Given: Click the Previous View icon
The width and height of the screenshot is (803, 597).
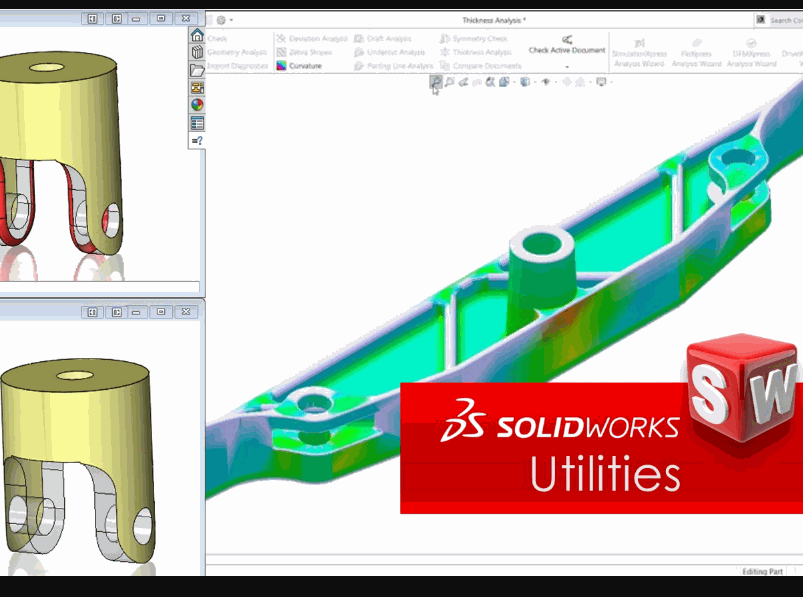Looking at the screenshot, I should tap(463, 82).
